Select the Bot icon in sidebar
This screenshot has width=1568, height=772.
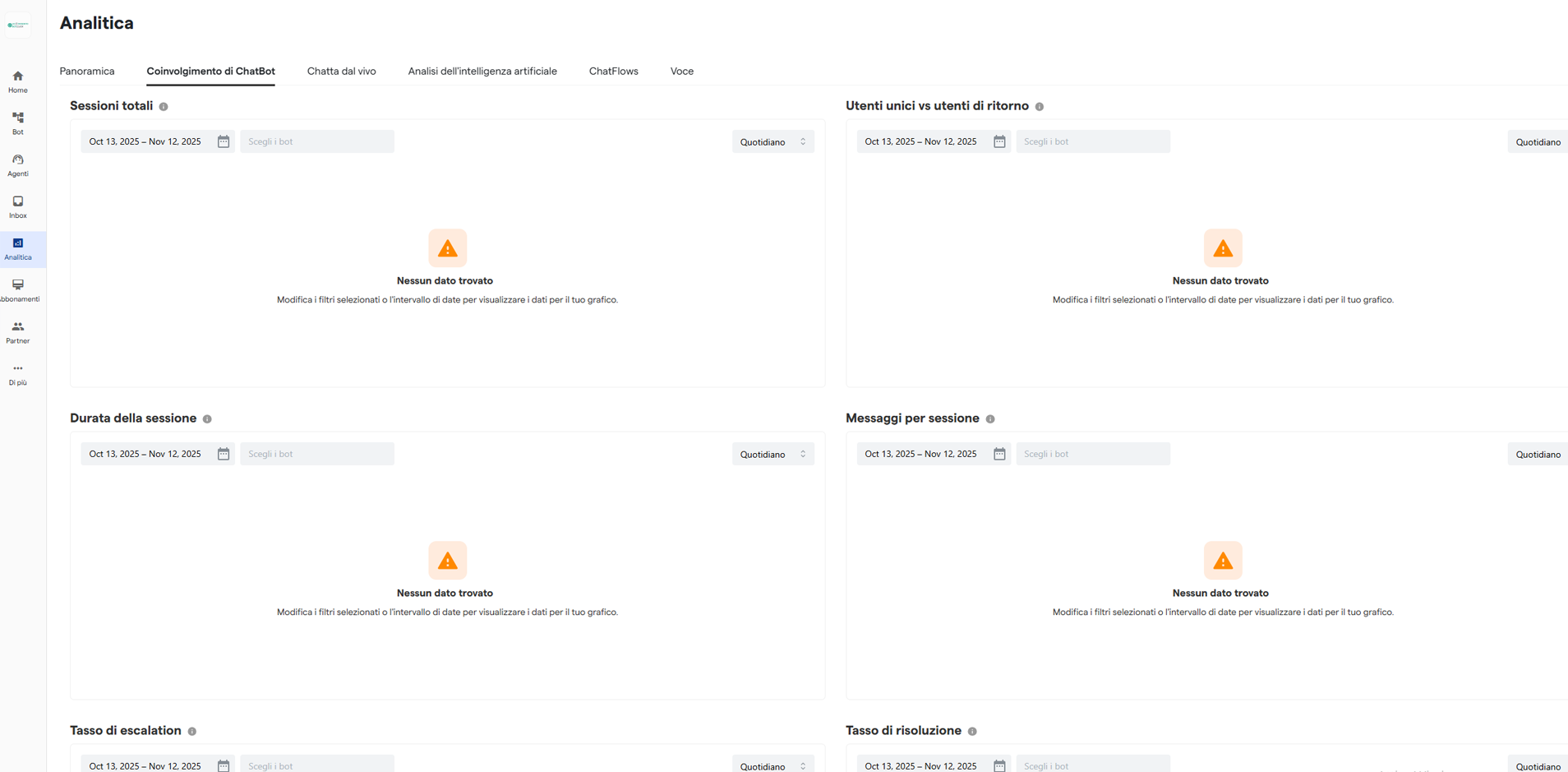click(x=17, y=122)
